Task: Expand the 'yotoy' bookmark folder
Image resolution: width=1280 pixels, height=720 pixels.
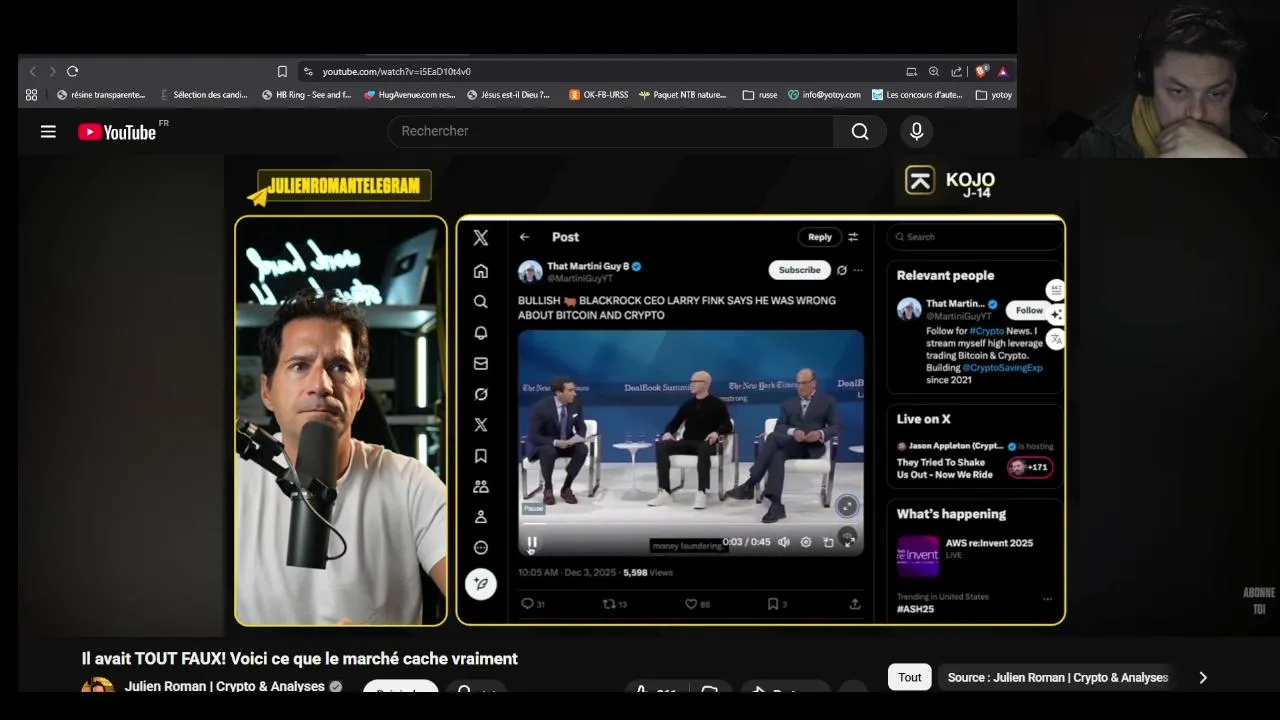Action: (x=994, y=95)
